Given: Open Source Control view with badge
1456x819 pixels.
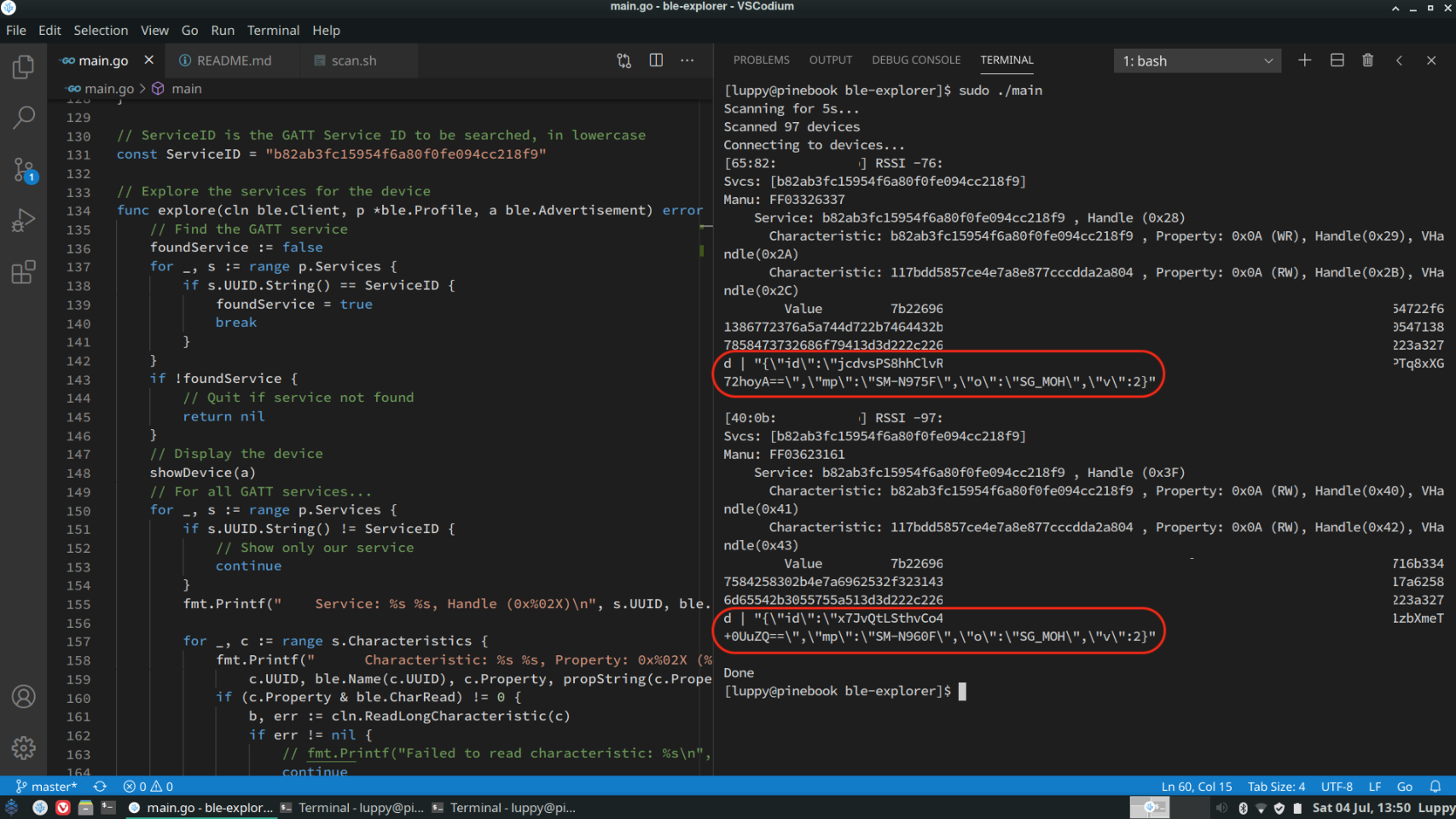Looking at the screenshot, I should point(23,170).
